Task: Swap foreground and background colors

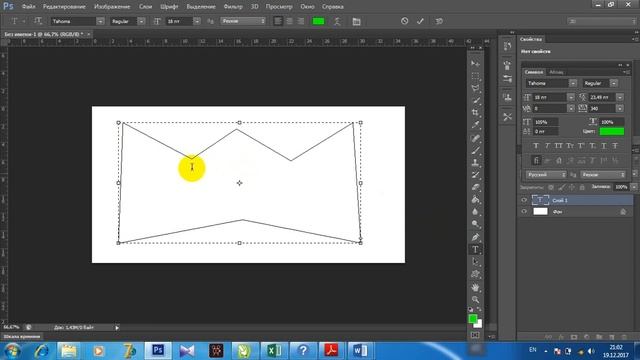Action: click(x=479, y=309)
